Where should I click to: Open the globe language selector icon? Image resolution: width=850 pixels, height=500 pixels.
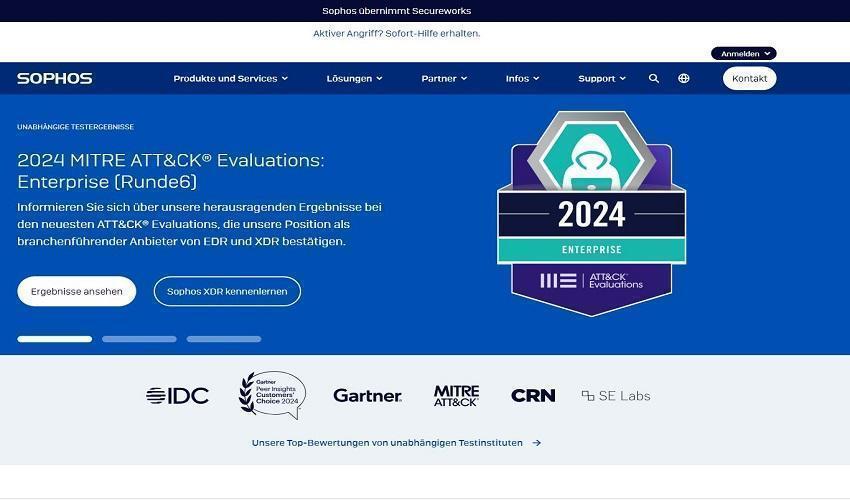coord(684,79)
